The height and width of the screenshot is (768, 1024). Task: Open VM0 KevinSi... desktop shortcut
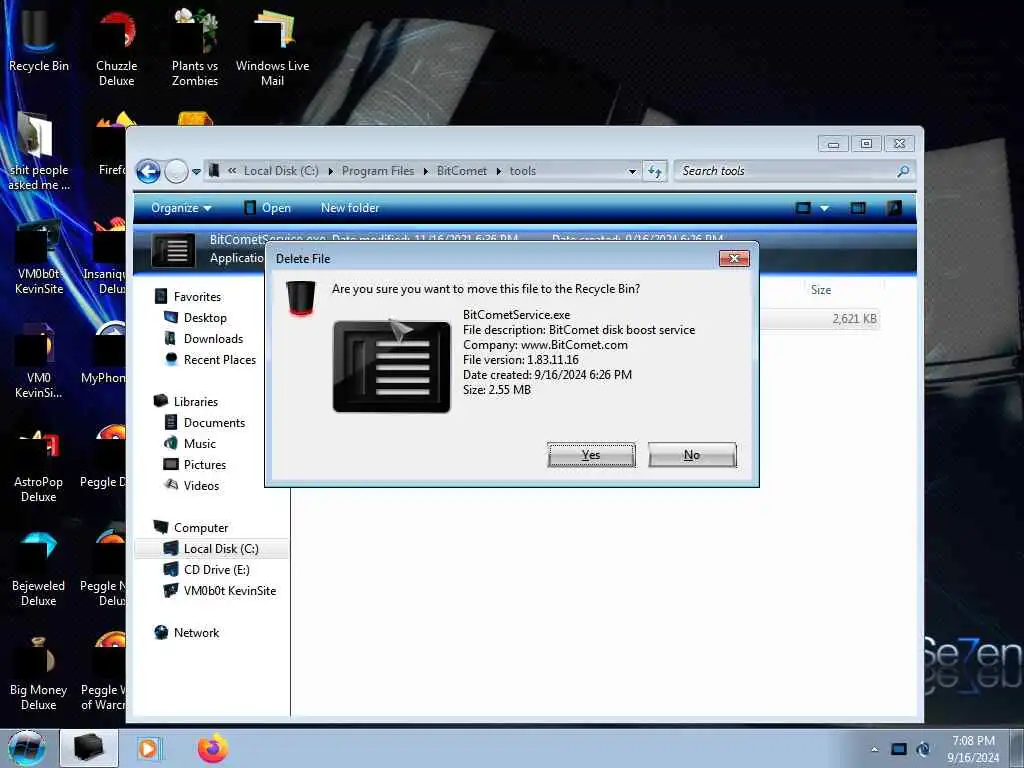(x=39, y=360)
